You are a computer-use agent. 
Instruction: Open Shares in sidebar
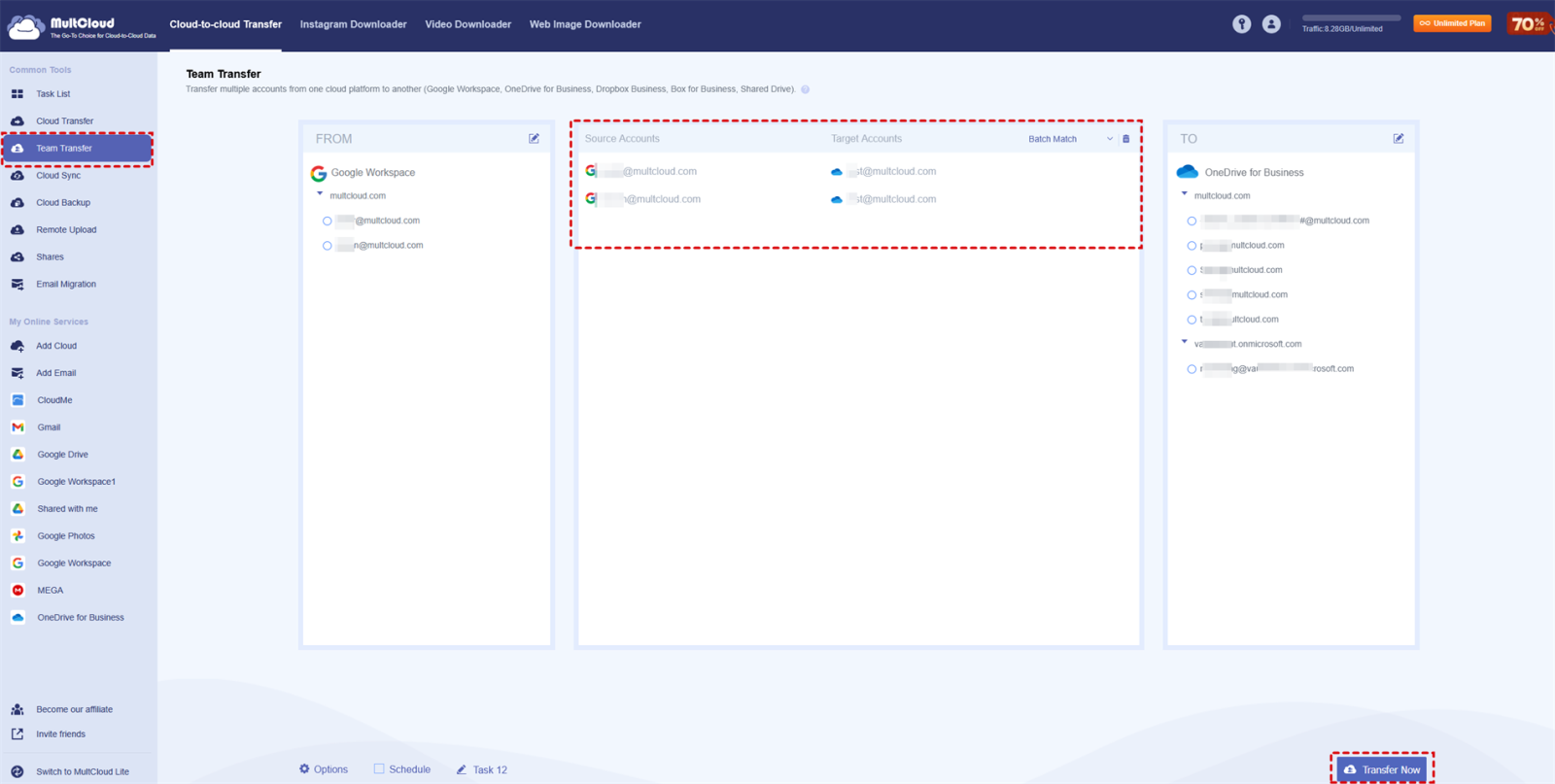[x=50, y=257]
